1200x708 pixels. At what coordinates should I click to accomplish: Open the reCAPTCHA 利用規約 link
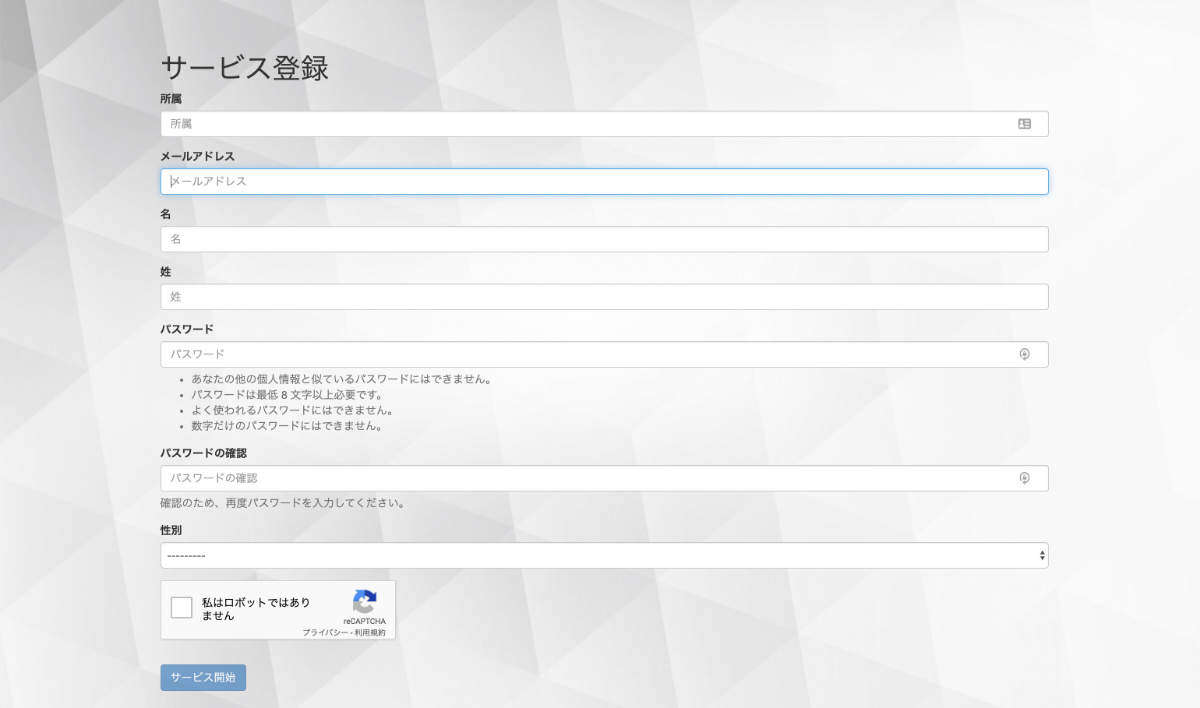coord(369,633)
